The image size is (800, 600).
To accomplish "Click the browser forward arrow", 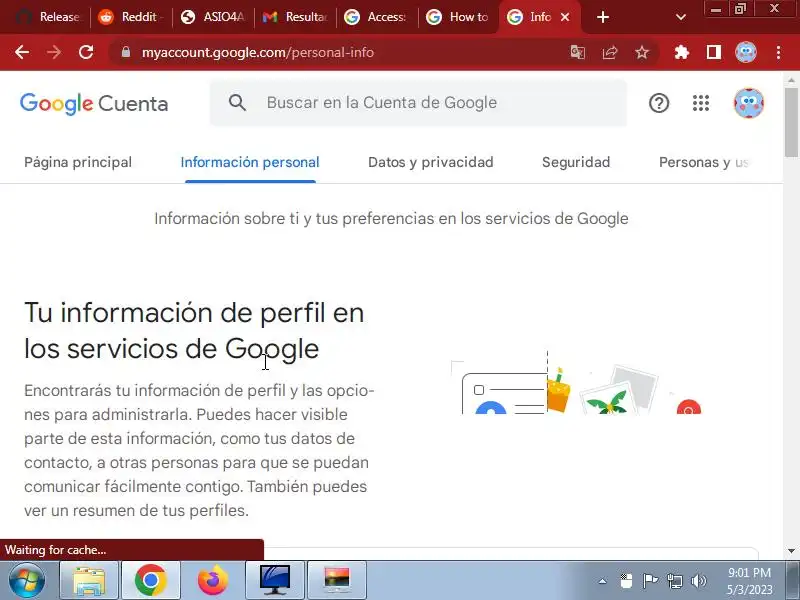I will pos(54,52).
